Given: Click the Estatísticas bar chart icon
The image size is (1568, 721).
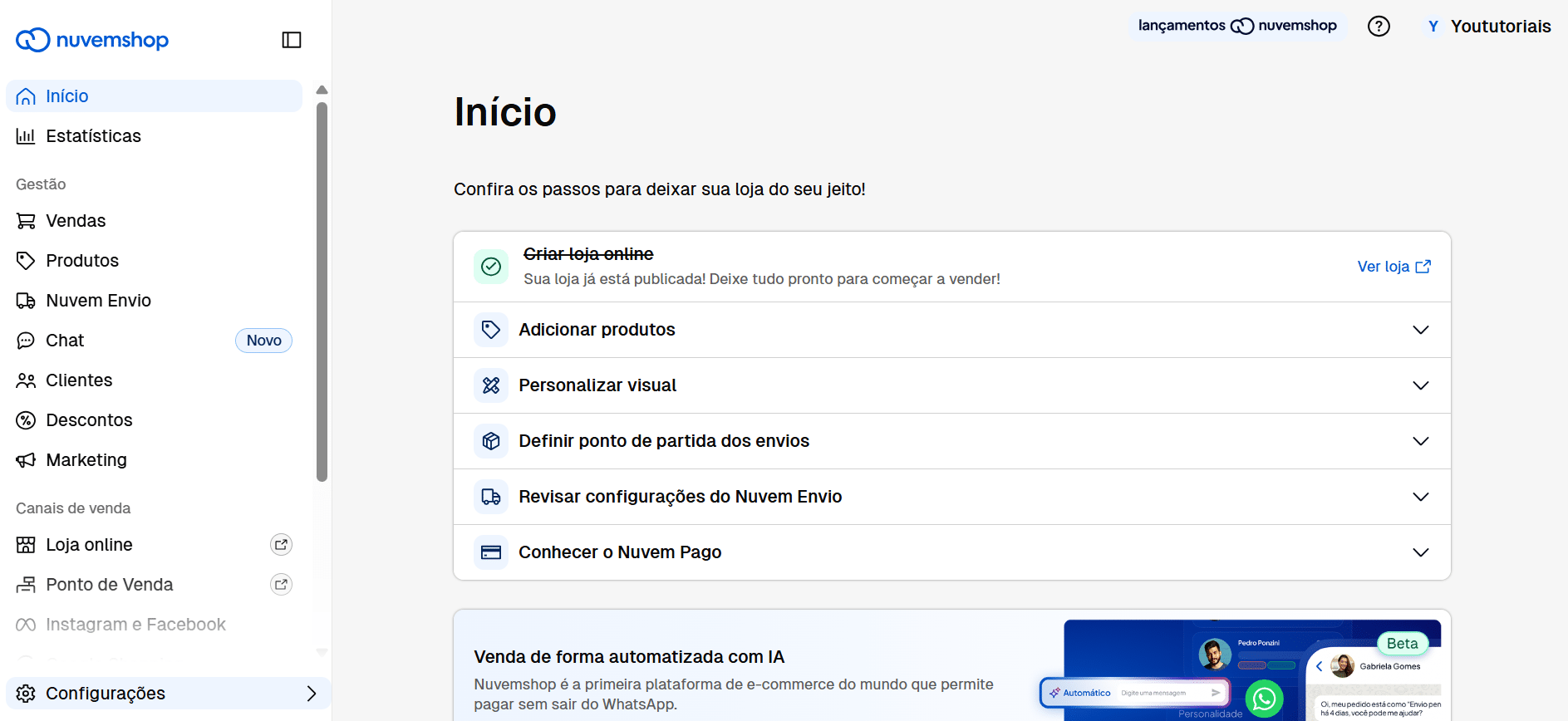Looking at the screenshot, I should (x=26, y=136).
